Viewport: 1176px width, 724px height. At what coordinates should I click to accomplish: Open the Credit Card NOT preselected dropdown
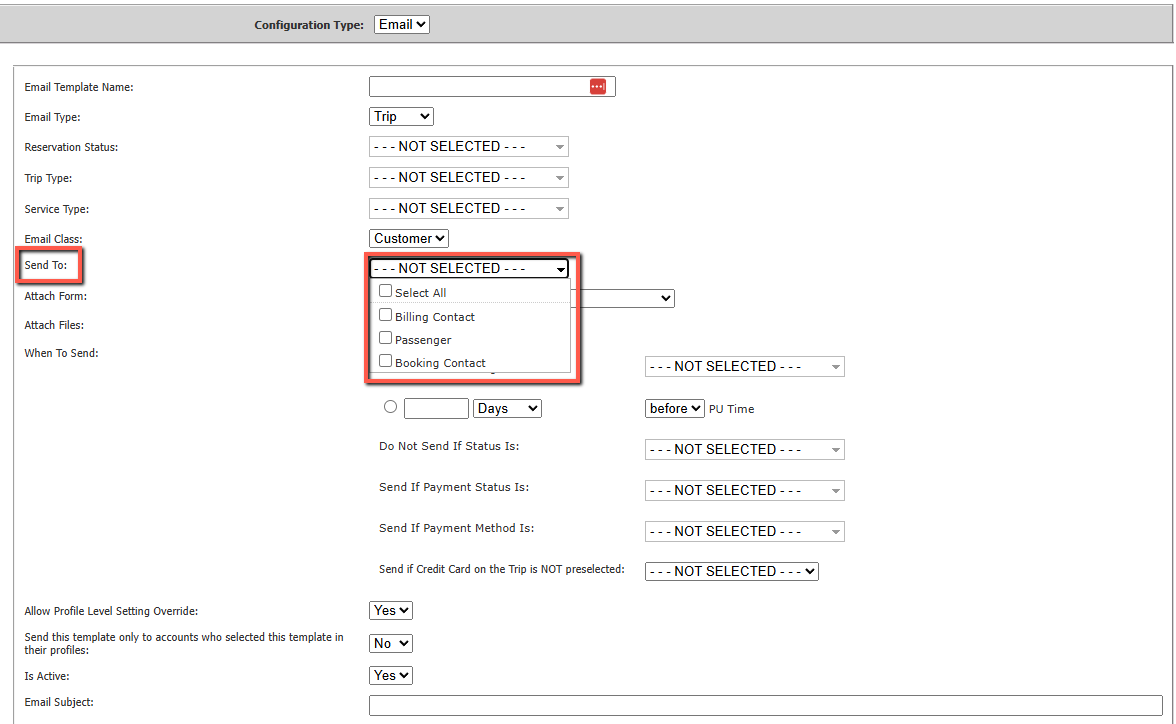[731, 571]
